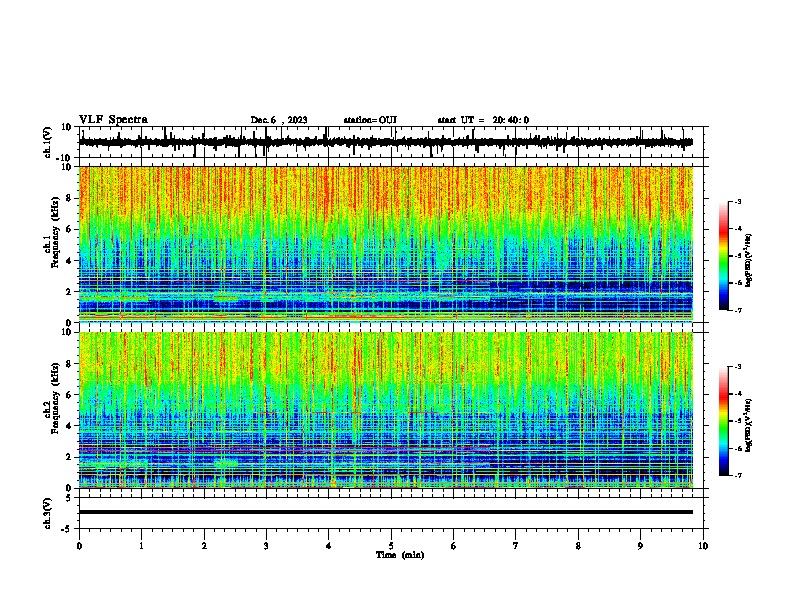Click the ch.1 "Frequency (kHz)" axis label
This screenshot has height=612, width=792.
[55, 232]
